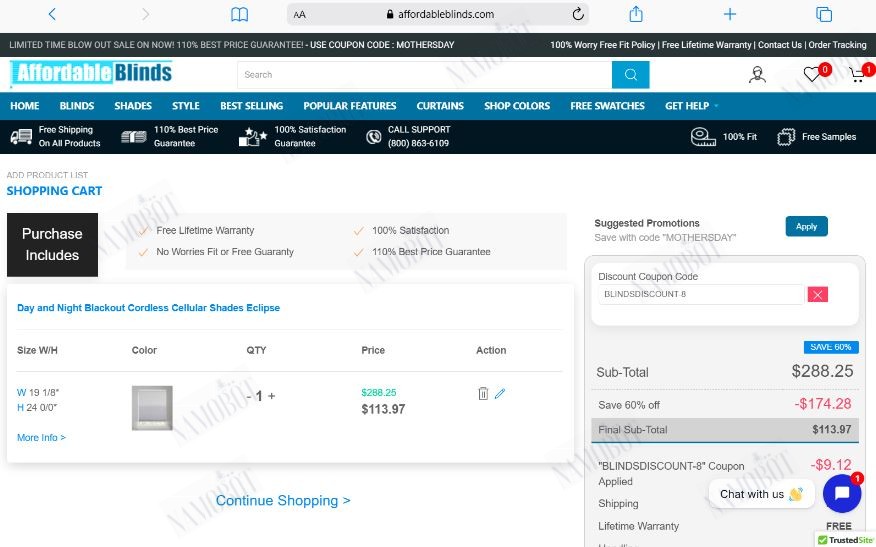Select BEST SELLING in navigation bar
The width and height of the screenshot is (876, 547).
(x=251, y=106)
